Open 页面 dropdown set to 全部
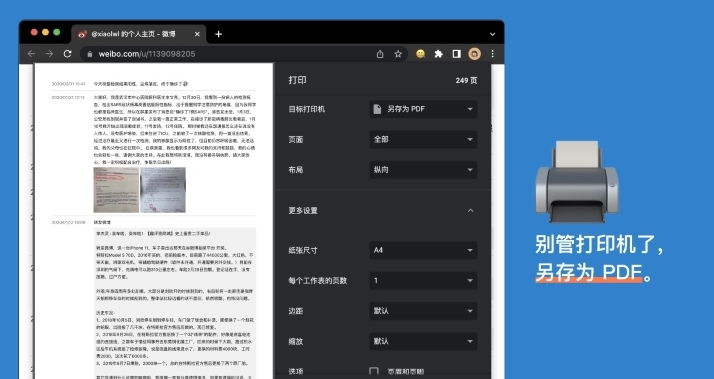The image size is (714, 379). (x=423, y=139)
